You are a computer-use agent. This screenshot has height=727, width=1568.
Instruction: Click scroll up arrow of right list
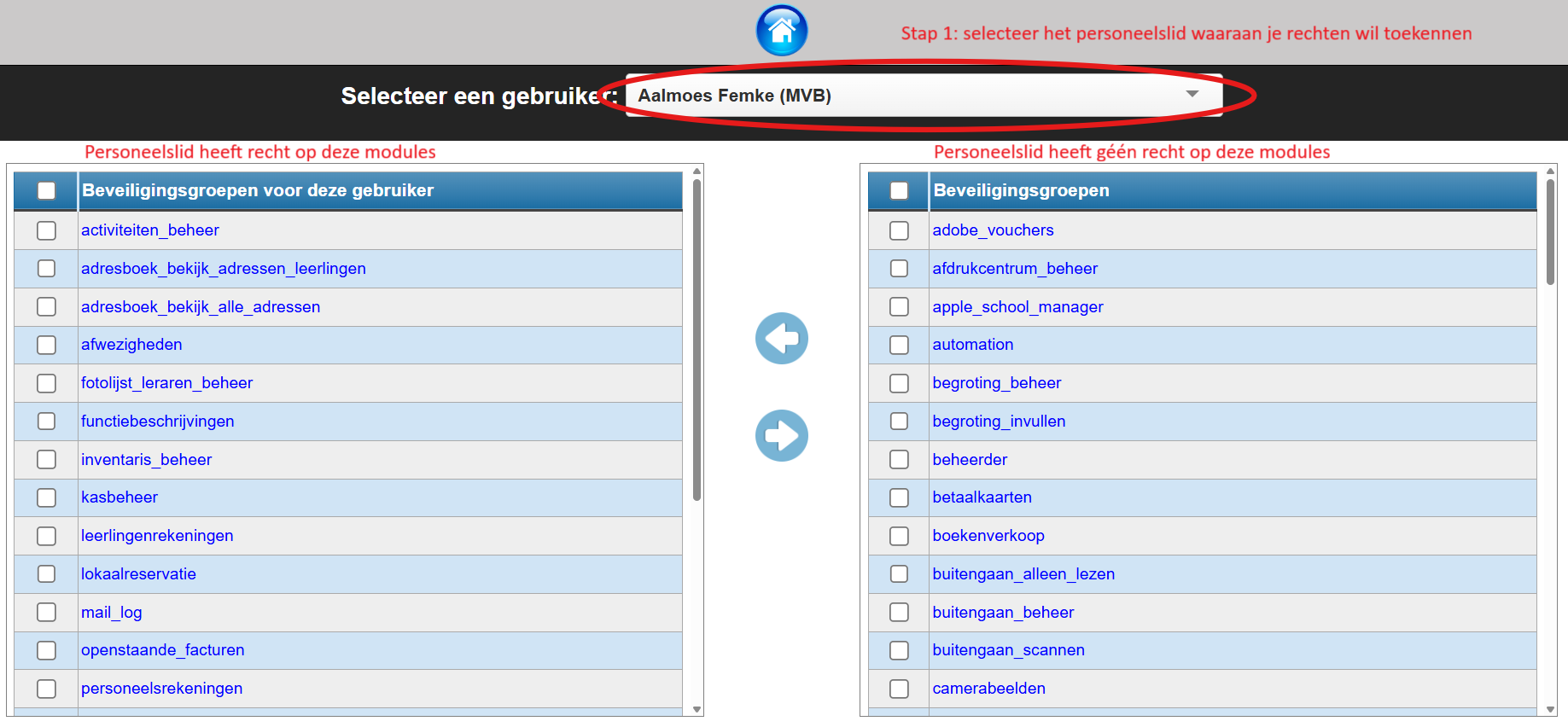pyautogui.click(x=1550, y=172)
